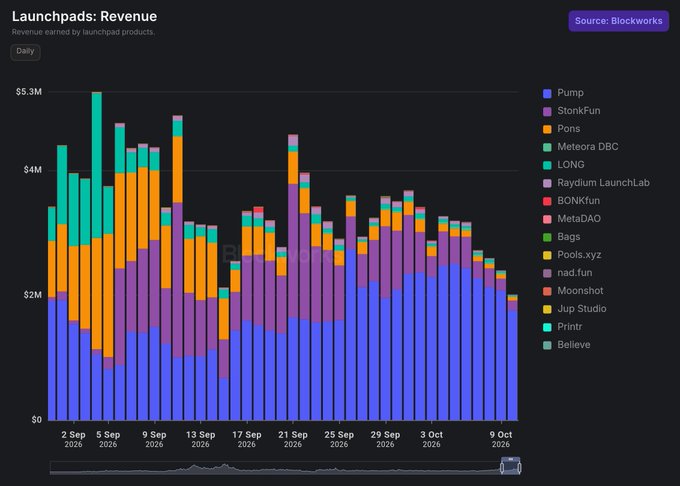680x486 pixels.
Task: Click the 5 Sep 2026 date label
Action: [108, 439]
